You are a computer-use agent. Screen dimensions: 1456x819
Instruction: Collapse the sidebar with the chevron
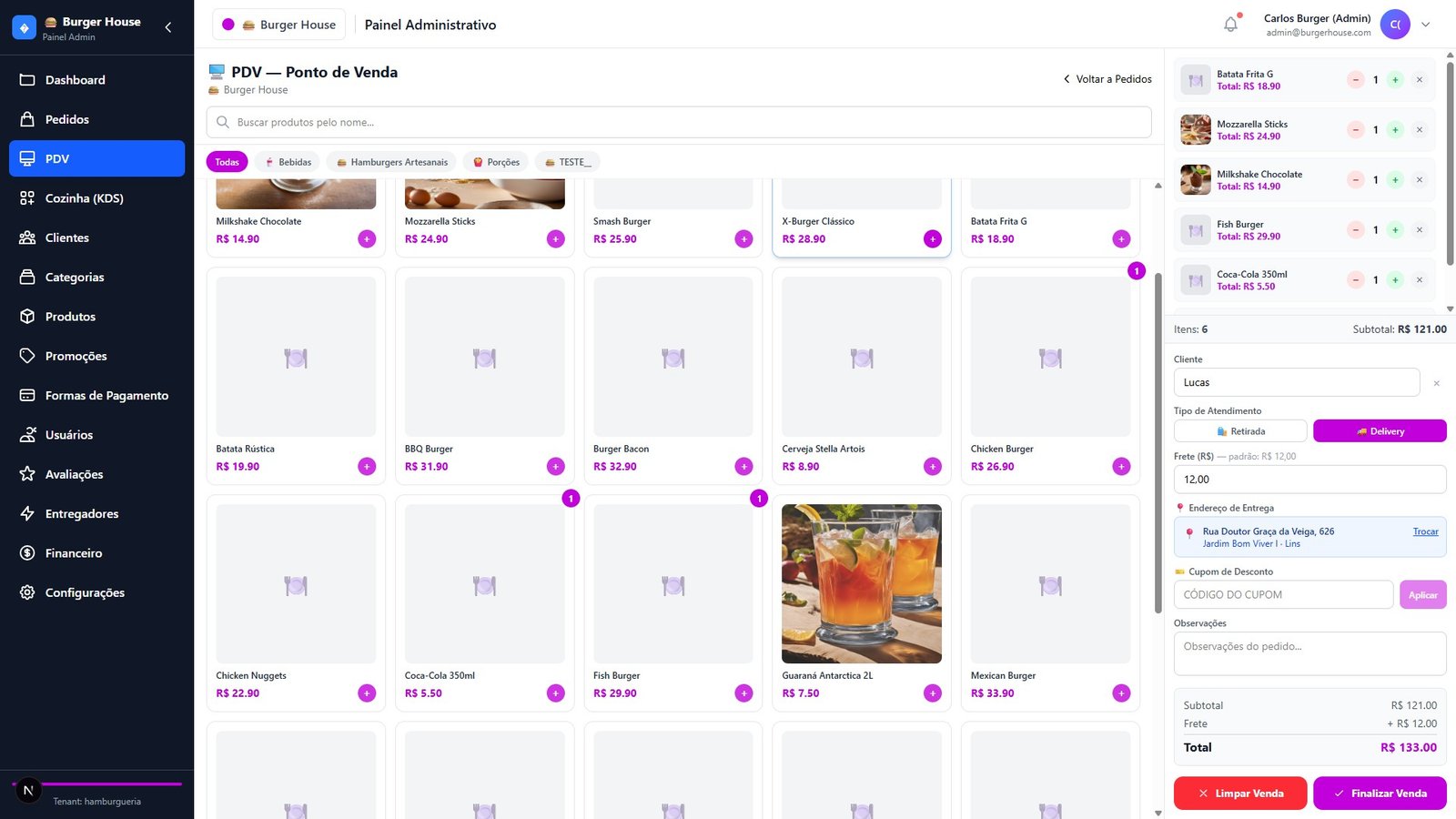coord(168,27)
